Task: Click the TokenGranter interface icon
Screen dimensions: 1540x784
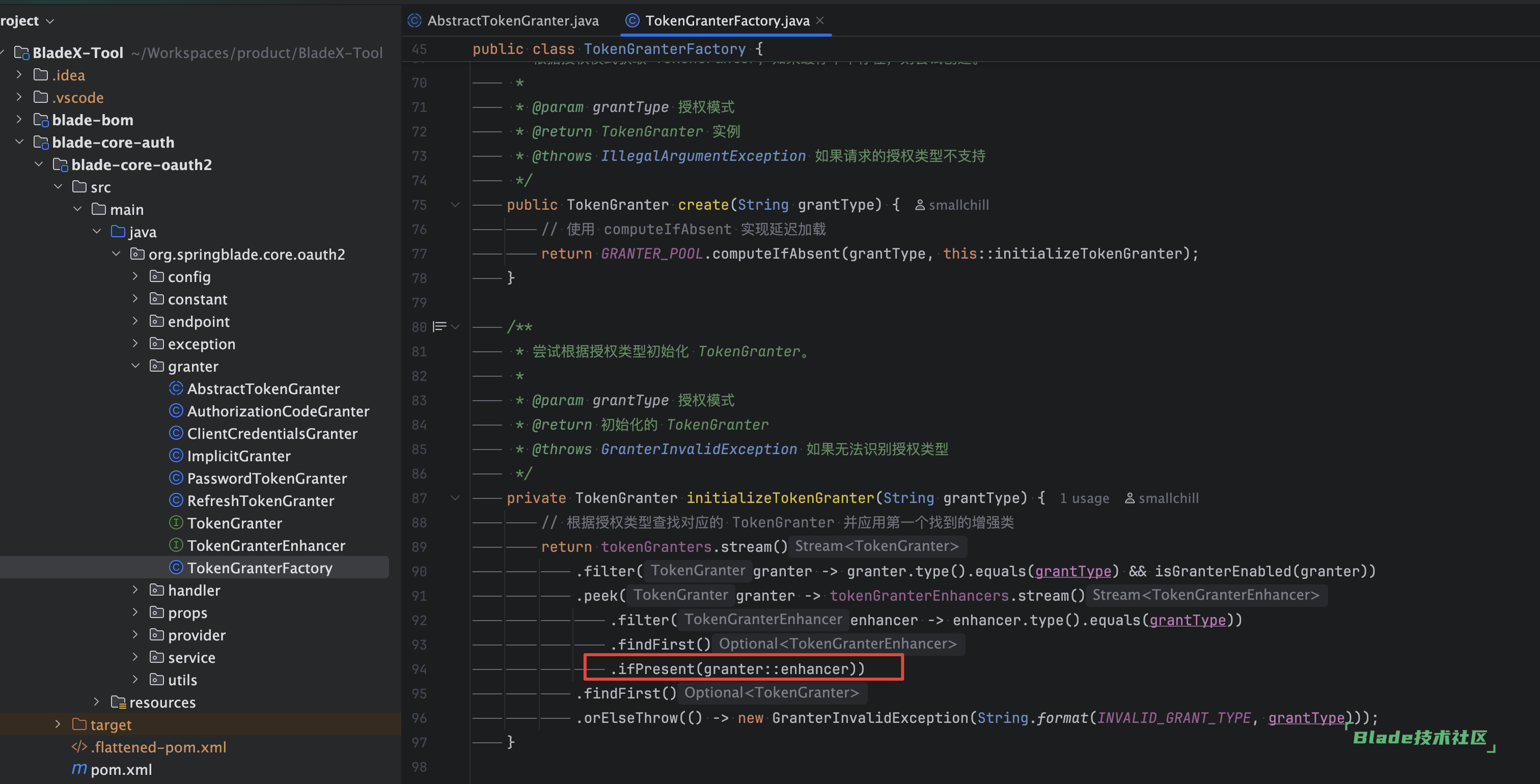Action: [x=176, y=523]
